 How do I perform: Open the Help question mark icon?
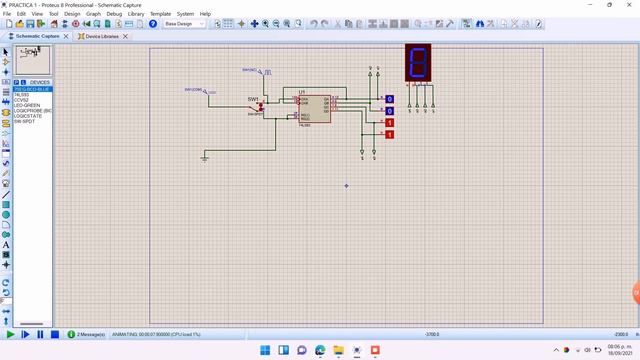tap(153, 24)
